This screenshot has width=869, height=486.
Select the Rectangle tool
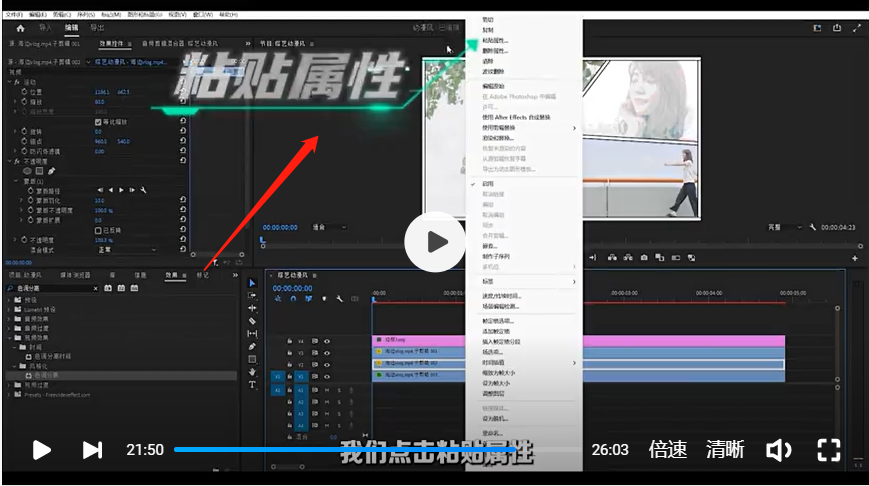point(252,359)
